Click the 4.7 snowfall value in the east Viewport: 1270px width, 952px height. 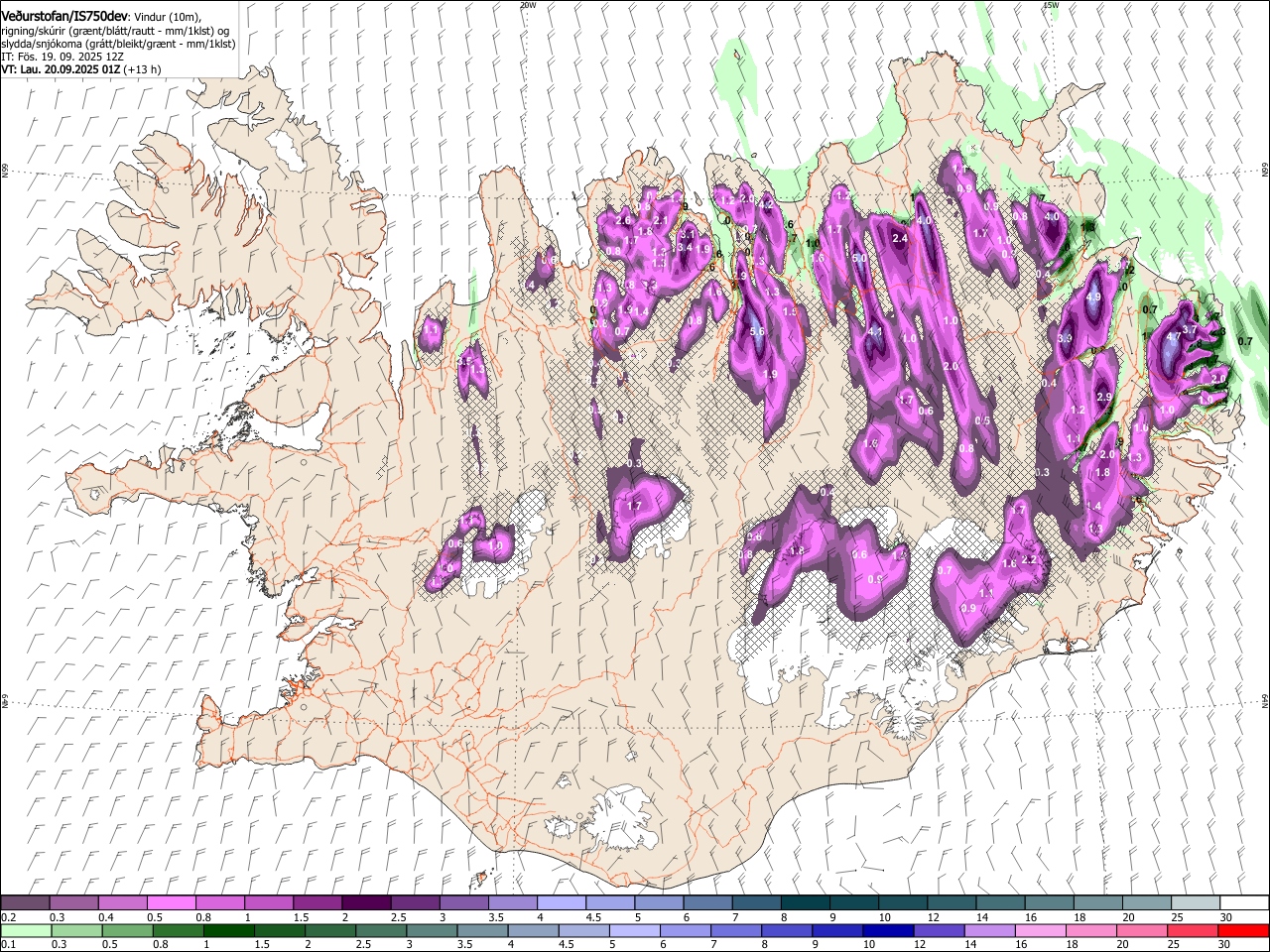coord(1173,336)
